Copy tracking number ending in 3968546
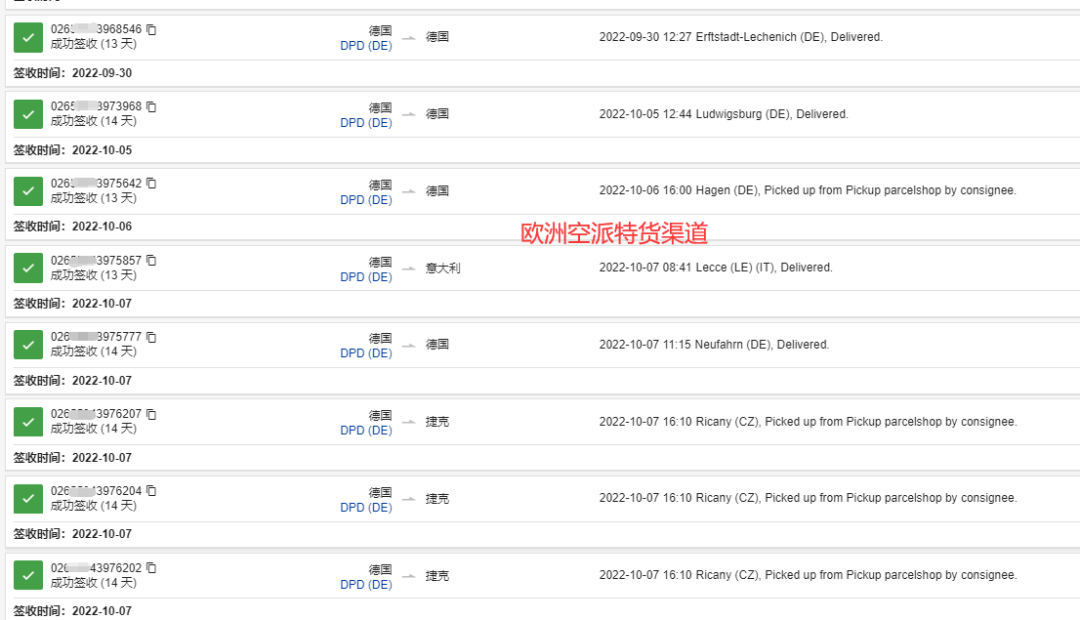Screen dimensions: 1080x620 point(151,30)
